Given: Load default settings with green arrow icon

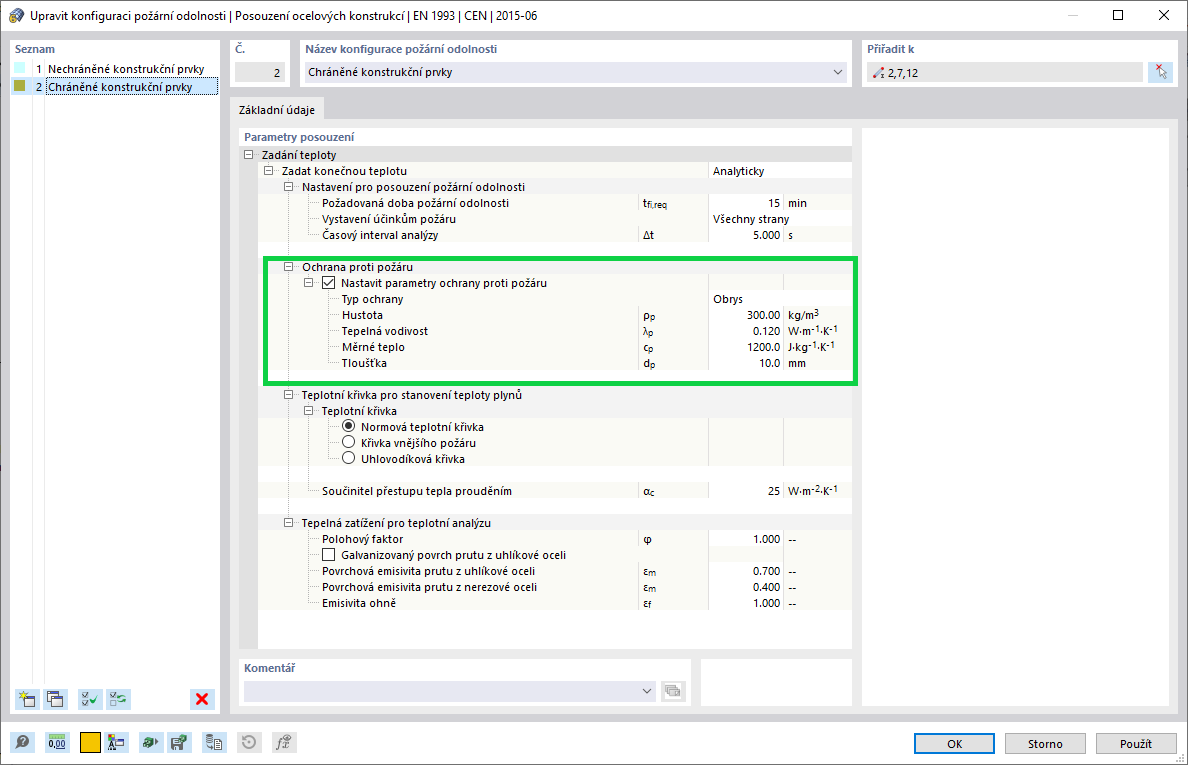Looking at the screenshot, I should coord(151,743).
